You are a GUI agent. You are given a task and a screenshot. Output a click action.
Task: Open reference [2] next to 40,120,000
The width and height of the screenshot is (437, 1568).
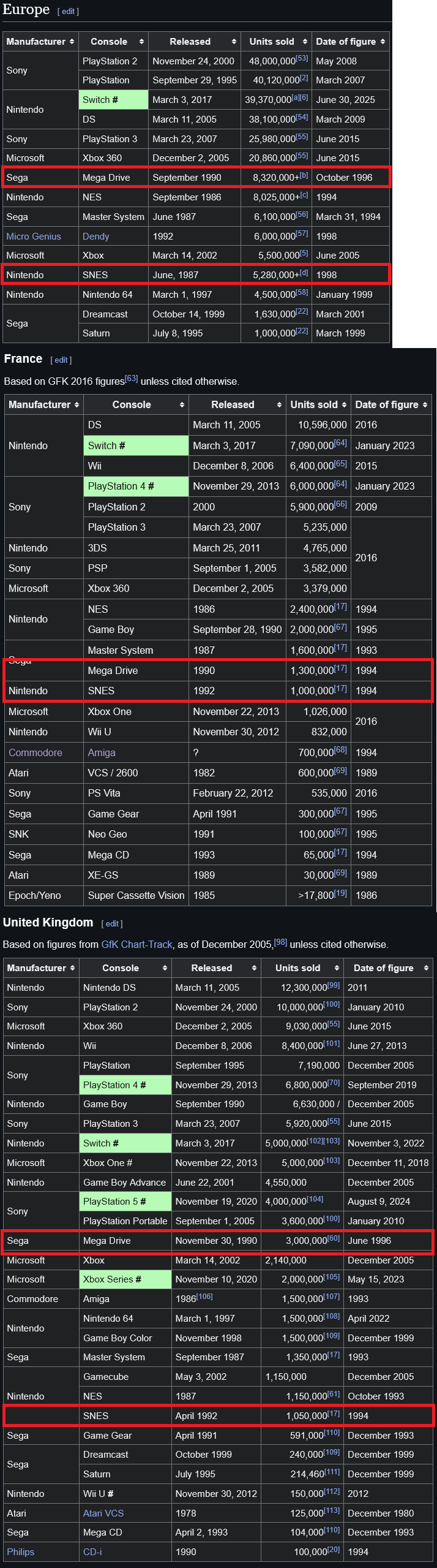(304, 78)
